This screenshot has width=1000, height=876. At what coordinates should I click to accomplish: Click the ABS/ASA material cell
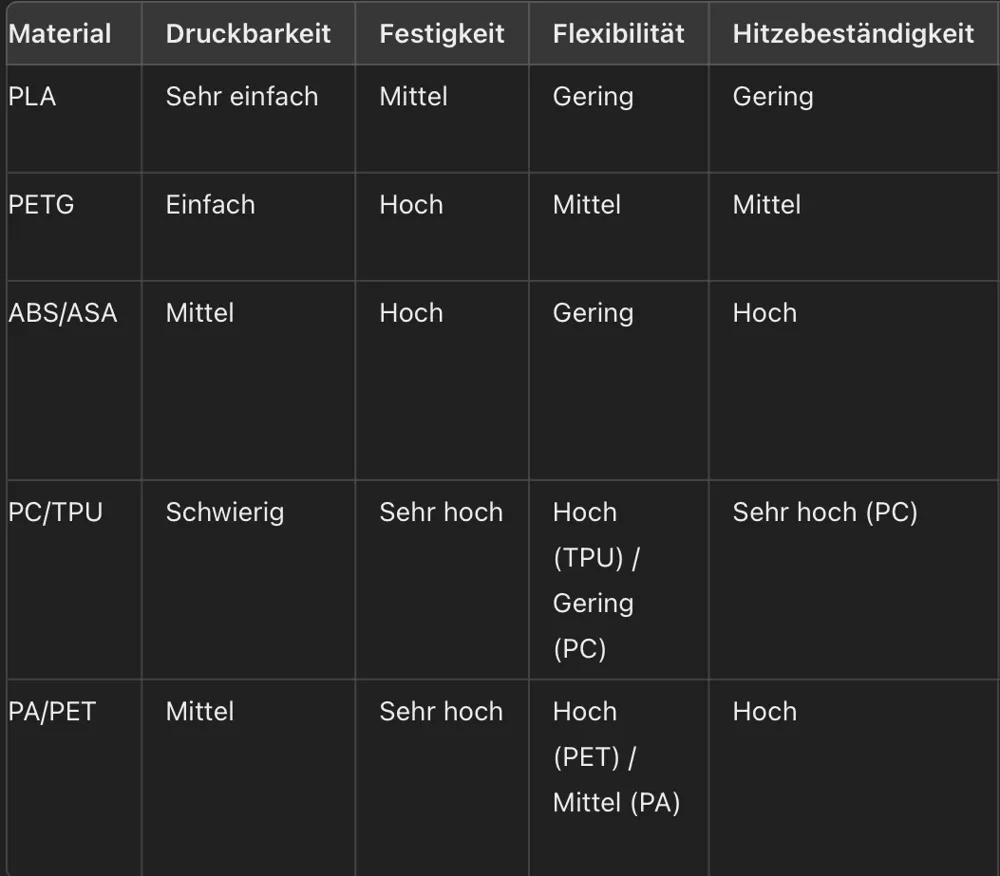point(74,381)
